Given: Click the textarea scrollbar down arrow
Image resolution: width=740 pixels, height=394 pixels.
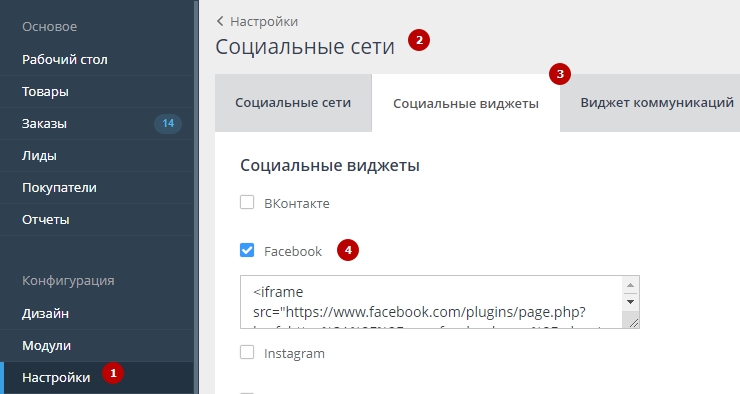Looking at the screenshot, I should pos(631,302).
